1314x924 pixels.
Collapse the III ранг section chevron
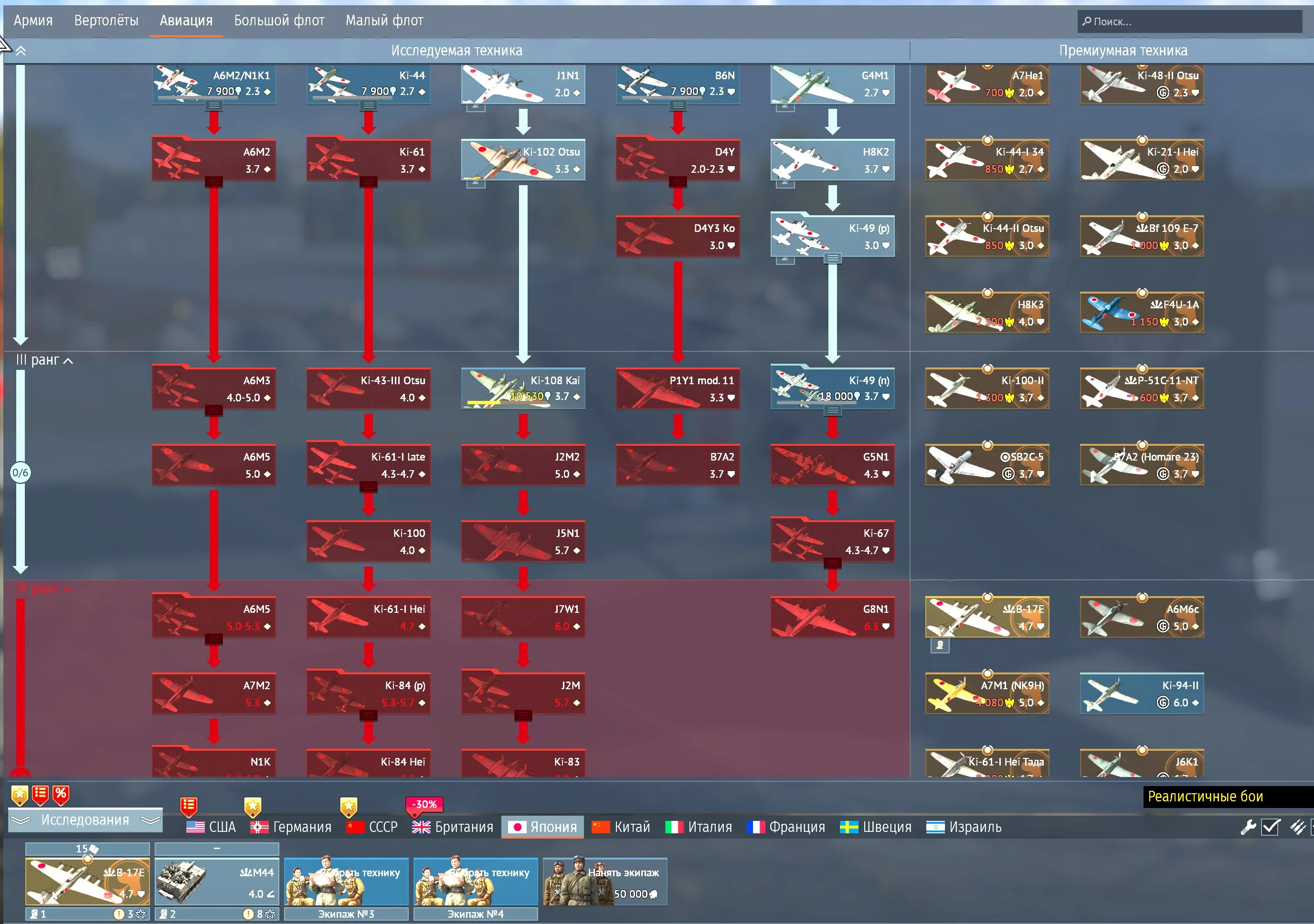pyautogui.click(x=69, y=361)
